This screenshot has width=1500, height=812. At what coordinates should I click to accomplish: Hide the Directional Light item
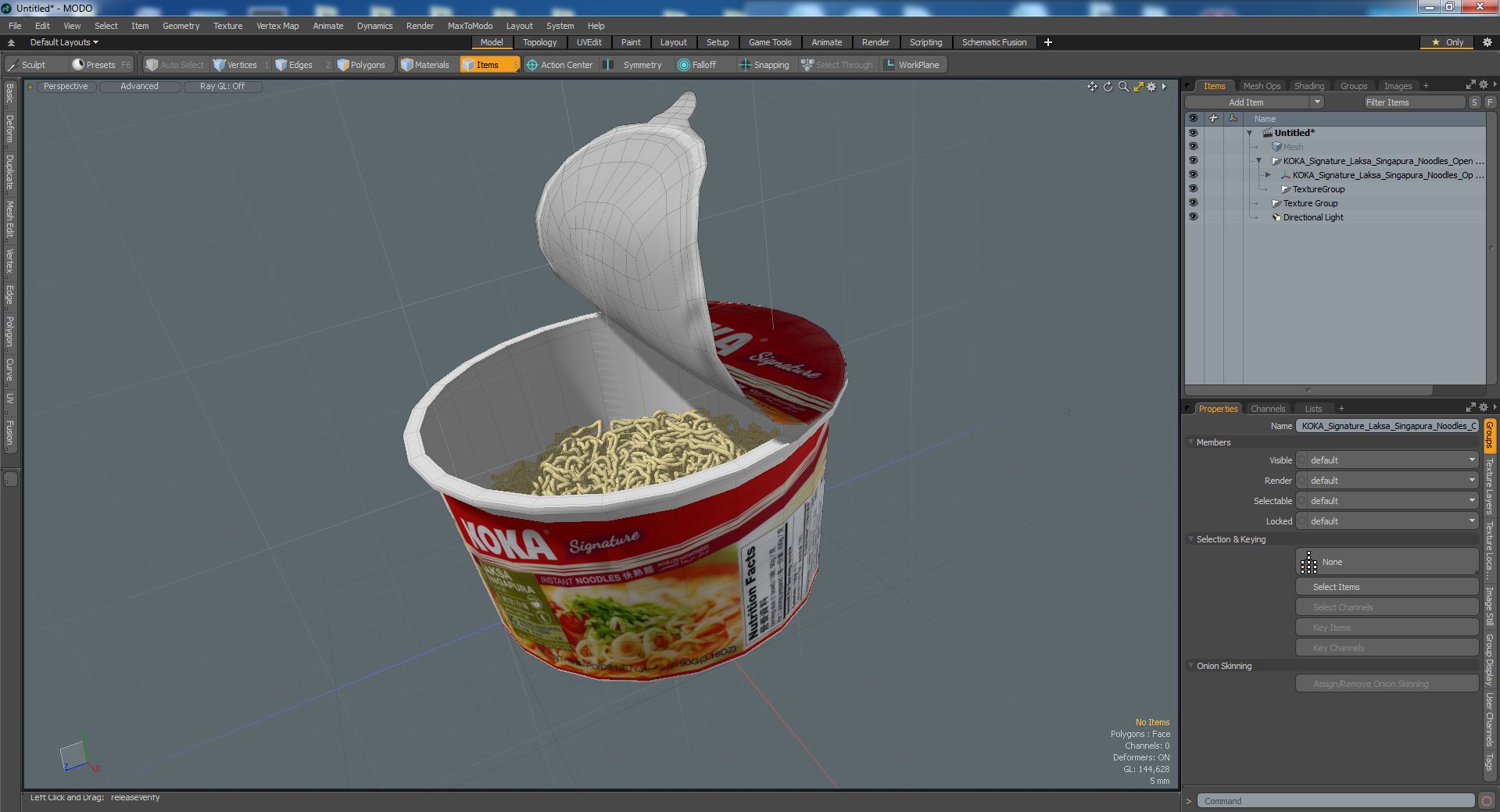[x=1193, y=217]
